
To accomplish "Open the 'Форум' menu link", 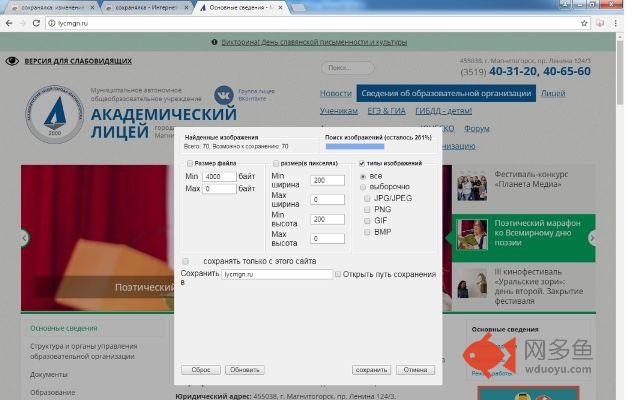I will pyautogui.click(x=477, y=129).
